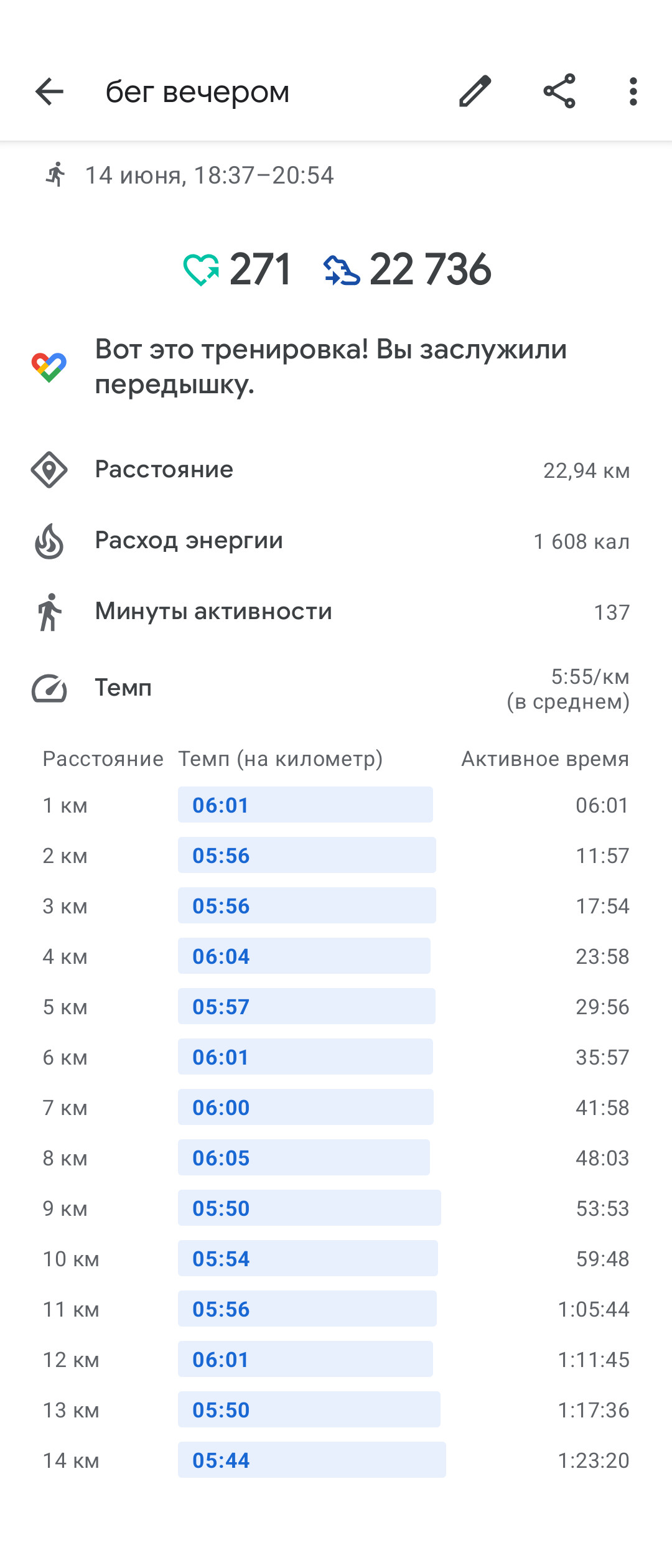Open the Расстояние 22,94 км row
Screen dimensions: 672x1568
point(336,470)
